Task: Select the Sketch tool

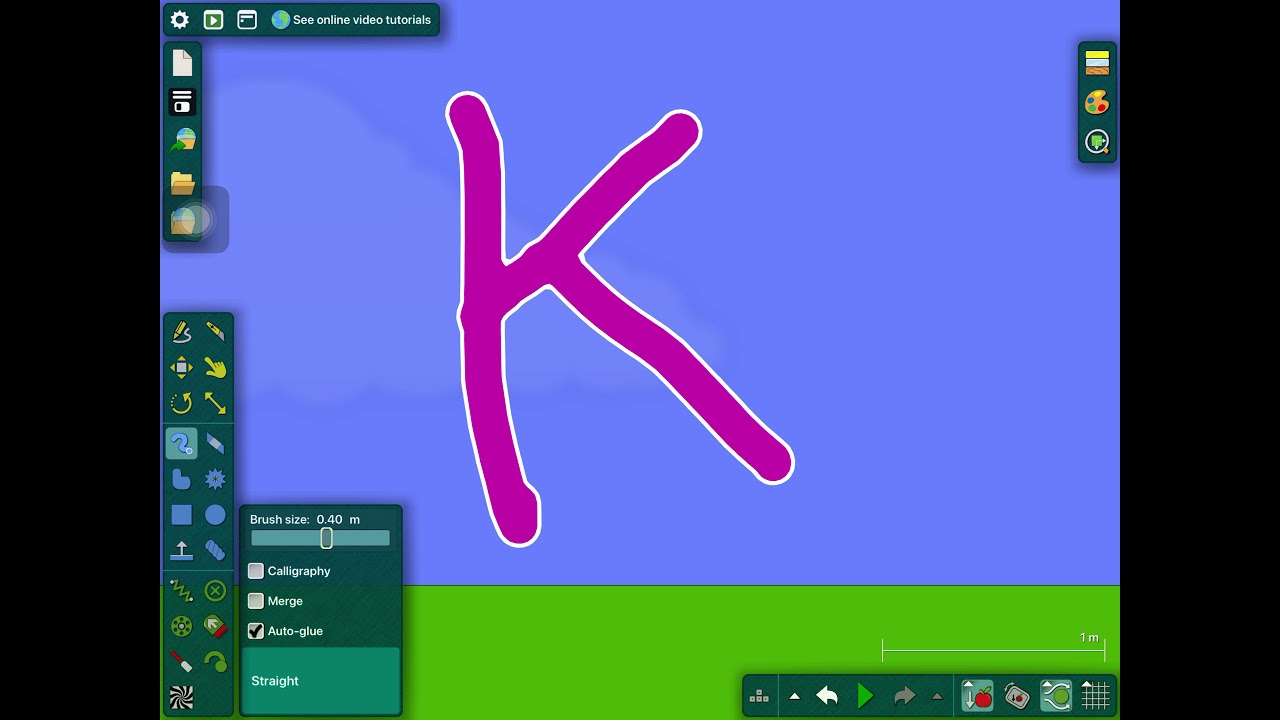Action: (181, 331)
